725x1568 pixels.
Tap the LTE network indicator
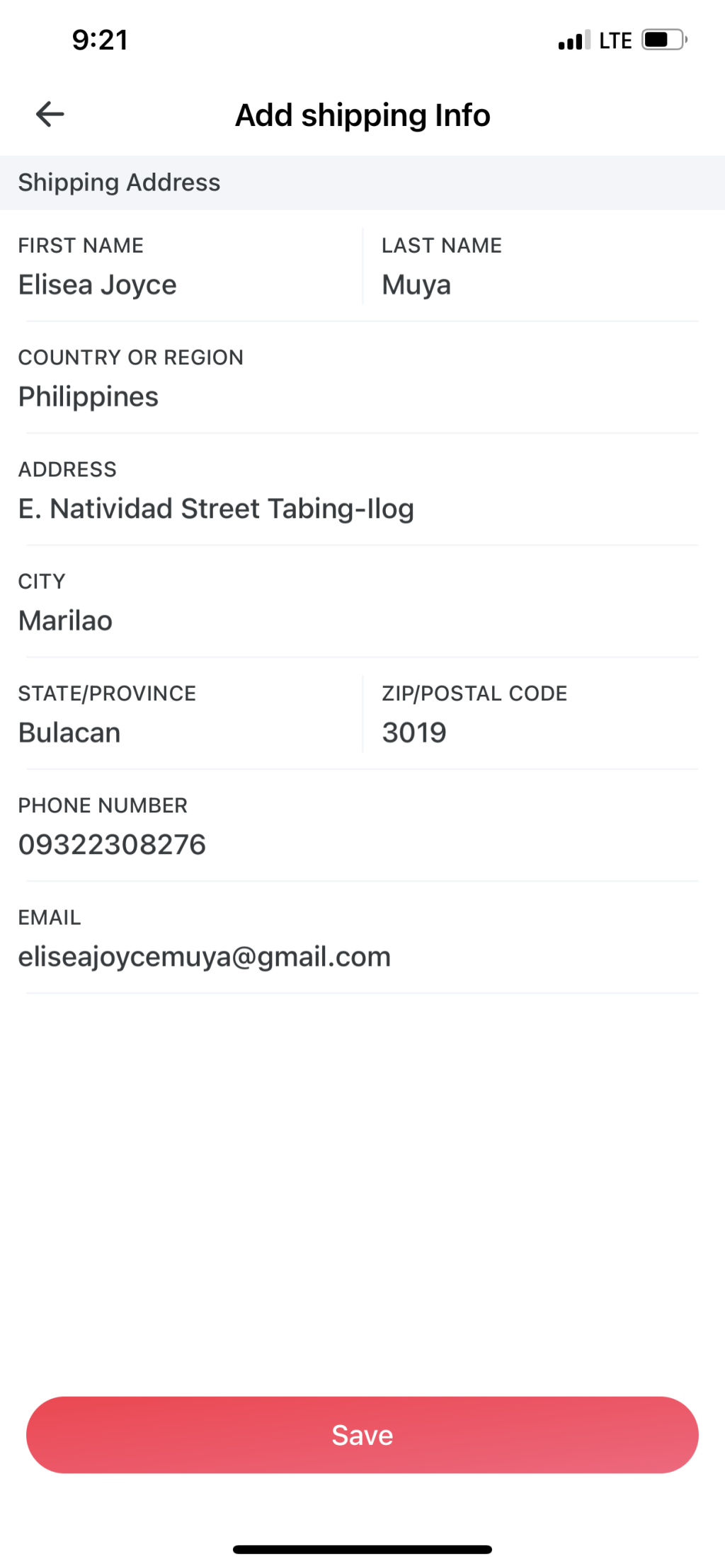click(615, 40)
